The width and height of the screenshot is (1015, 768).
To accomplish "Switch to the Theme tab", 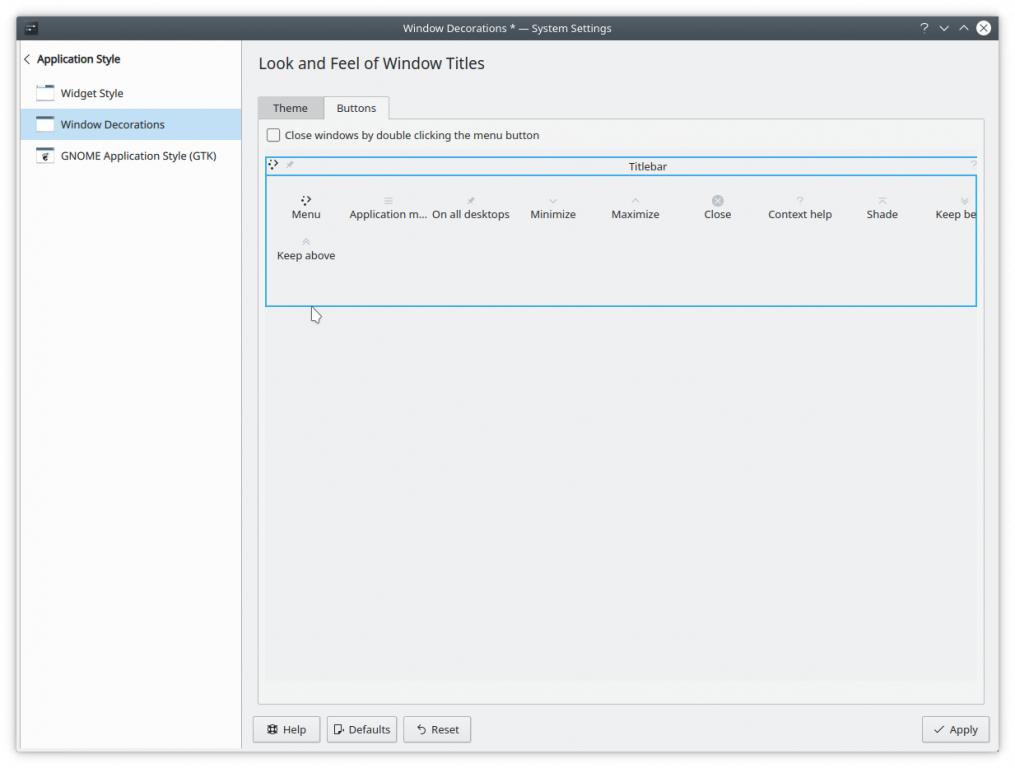I will pos(290,108).
